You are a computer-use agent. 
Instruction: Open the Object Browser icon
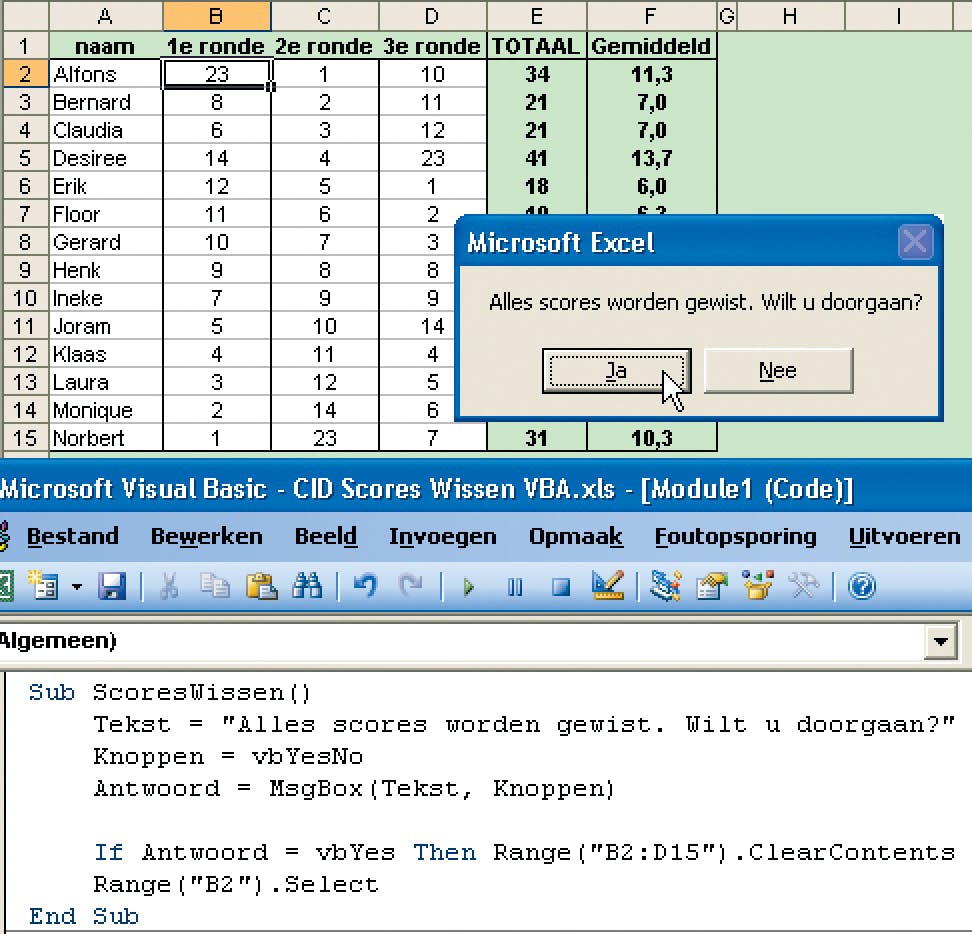(758, 586)
